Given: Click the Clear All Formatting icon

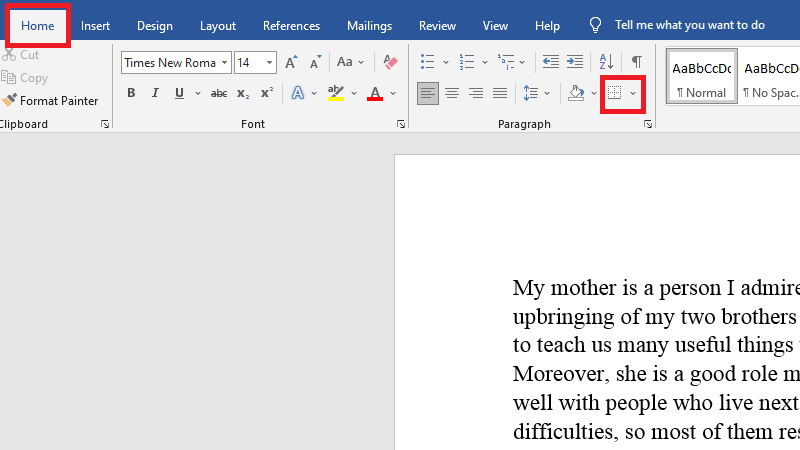Looking at the screenshot, I should point(390,63).
